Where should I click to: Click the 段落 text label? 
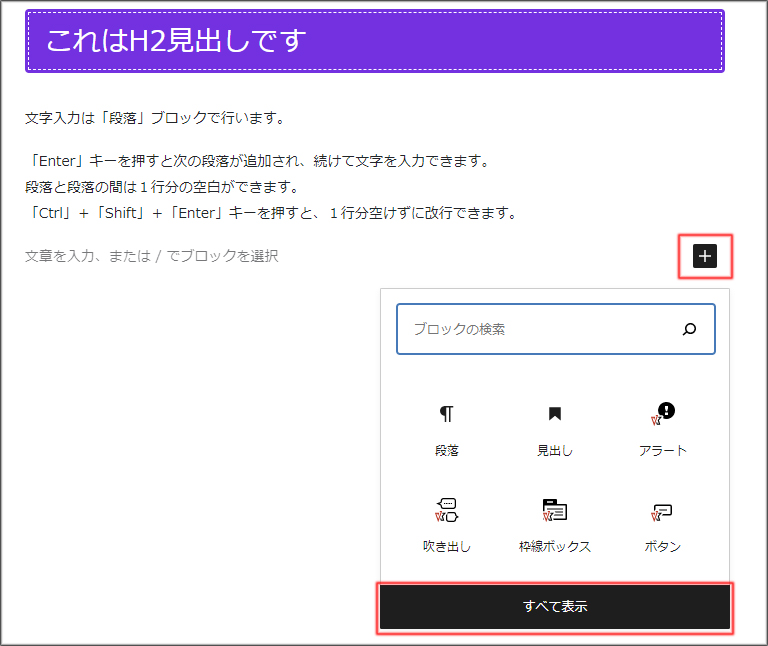tap(447, 451)
